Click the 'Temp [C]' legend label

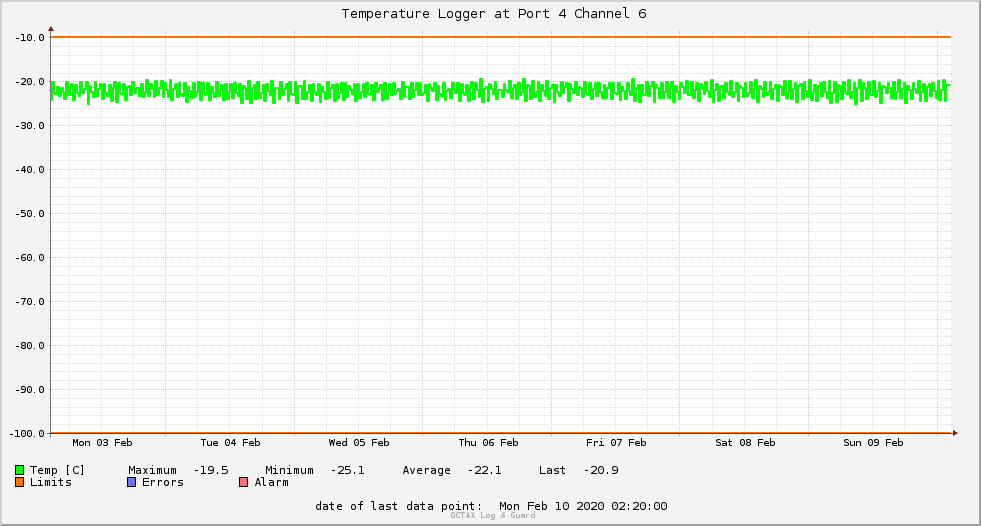[x=57, y=470]
